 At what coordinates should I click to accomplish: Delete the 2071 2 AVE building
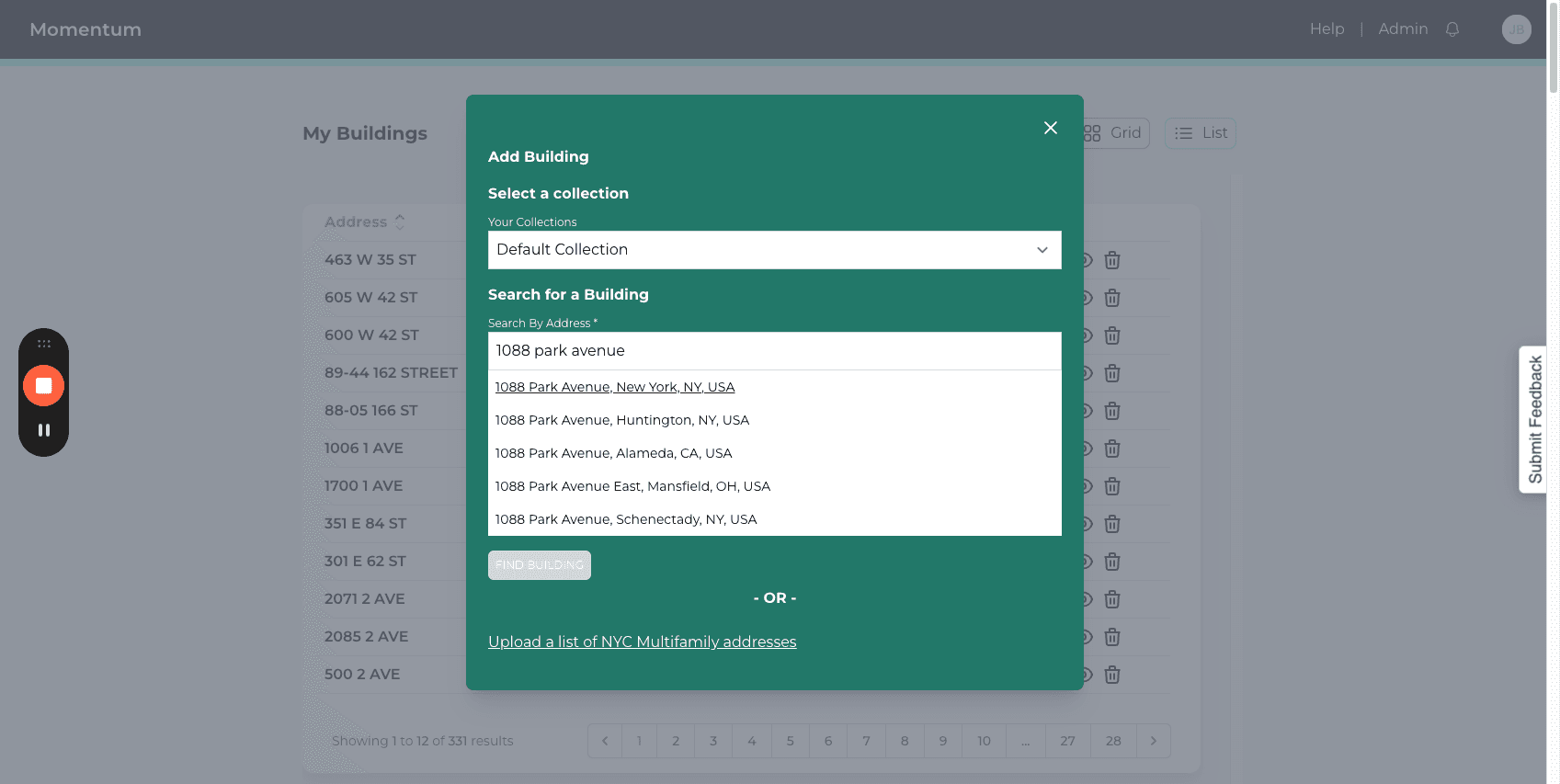pos(1112,599)
